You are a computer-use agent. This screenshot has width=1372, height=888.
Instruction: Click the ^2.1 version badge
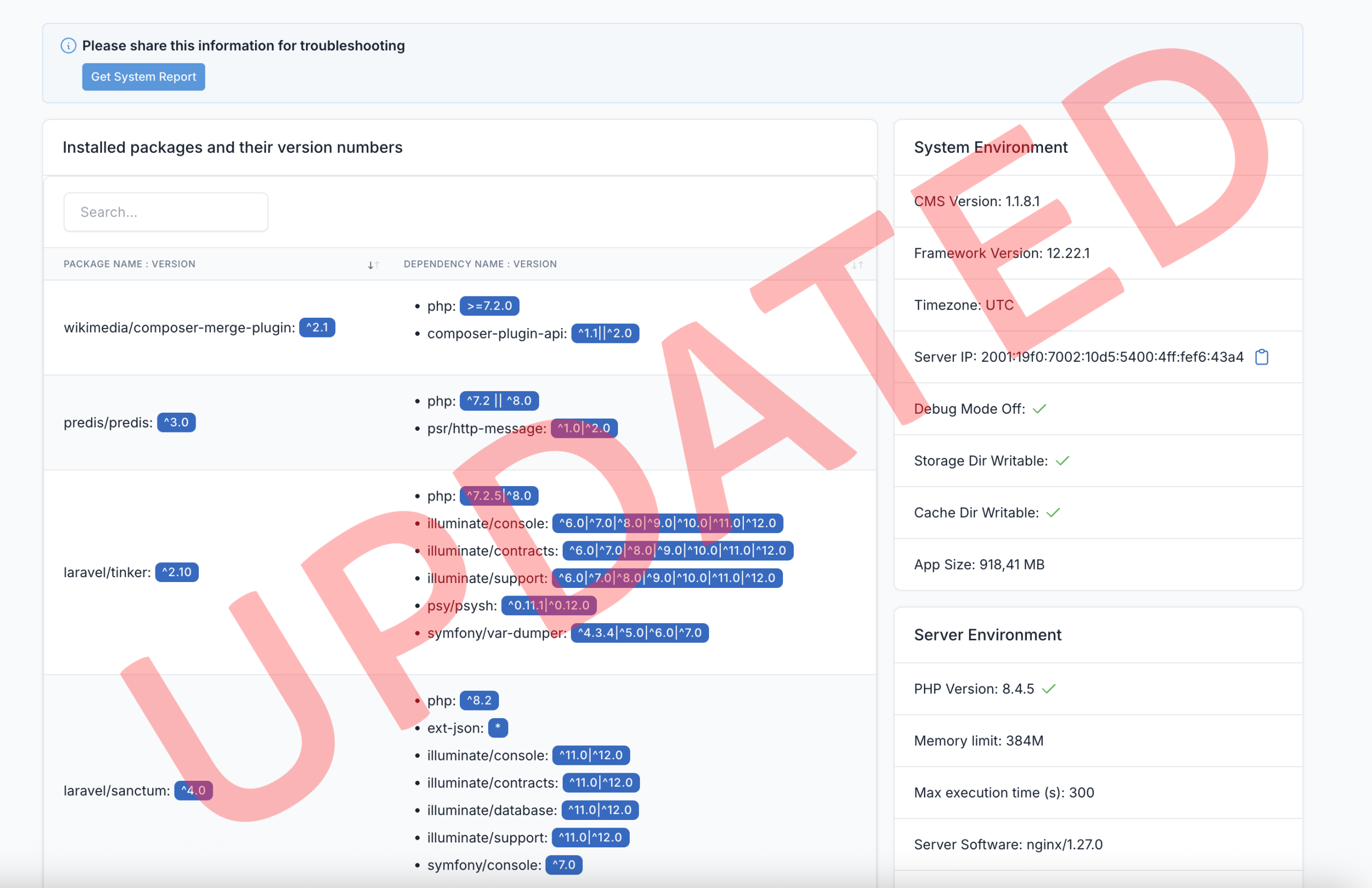click(317, 327)
